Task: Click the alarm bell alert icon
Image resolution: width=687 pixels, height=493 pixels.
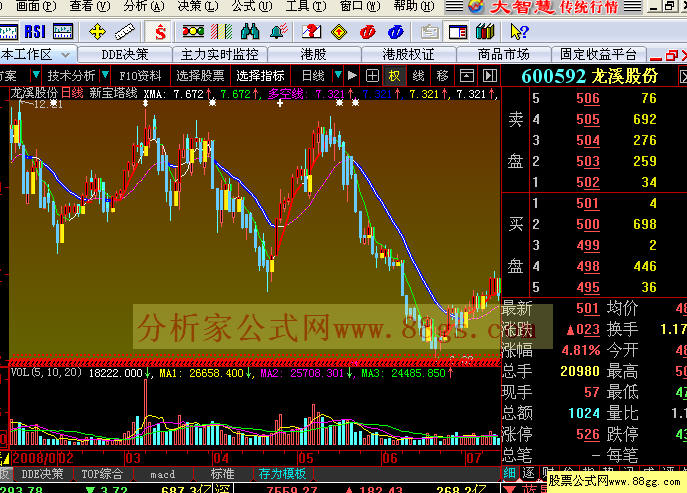Action: pyautogui.click(x=279, y=32)
